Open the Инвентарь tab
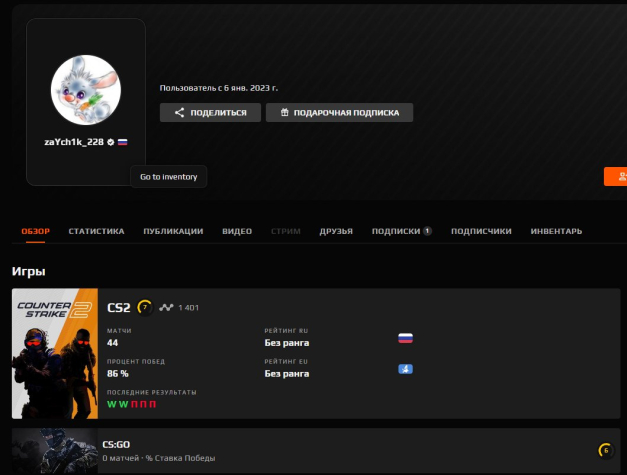The height and width of the screenshot is (475, 627). tap(556, 231)
